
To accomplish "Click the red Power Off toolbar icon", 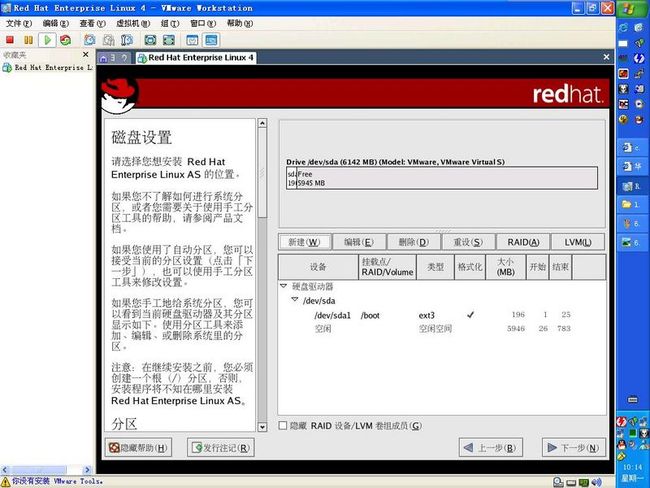I will click(10, 40).
